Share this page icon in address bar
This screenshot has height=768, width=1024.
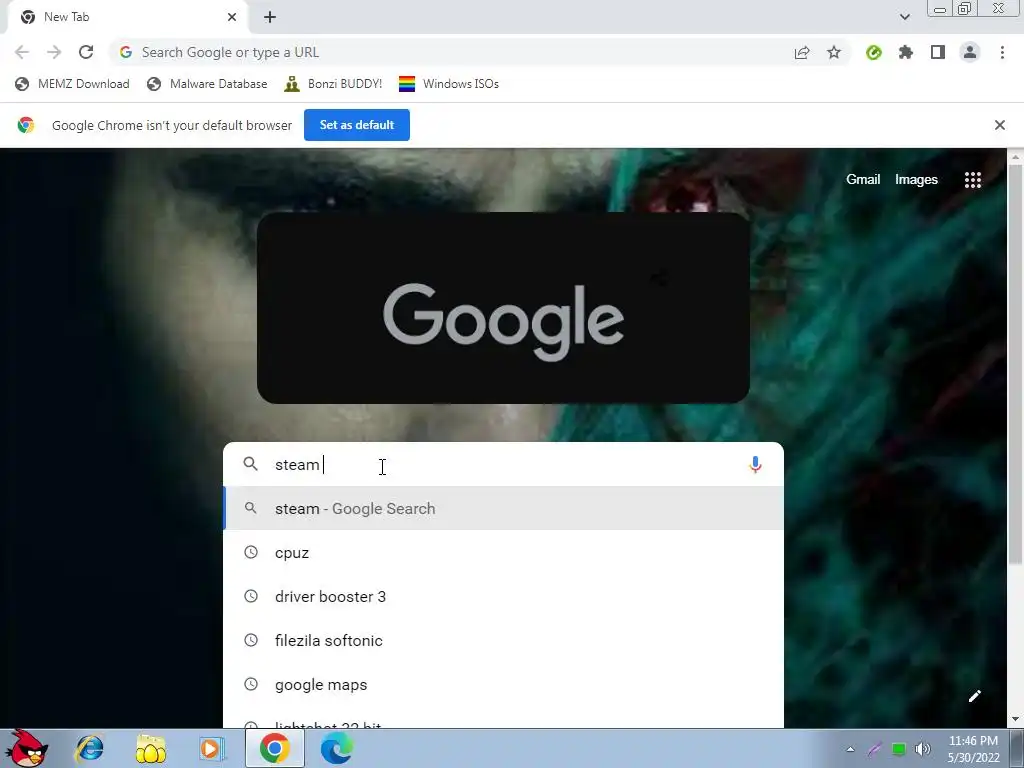(802, 52)
